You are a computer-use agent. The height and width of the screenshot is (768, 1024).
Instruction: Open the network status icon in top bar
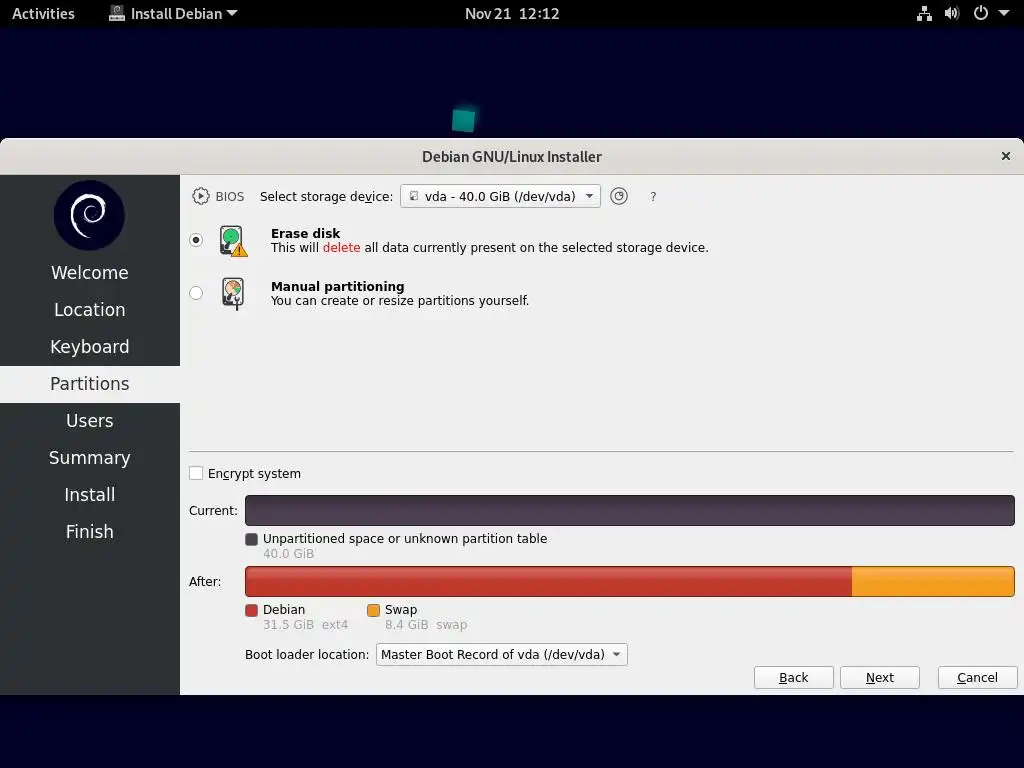(x=924, y=13)
